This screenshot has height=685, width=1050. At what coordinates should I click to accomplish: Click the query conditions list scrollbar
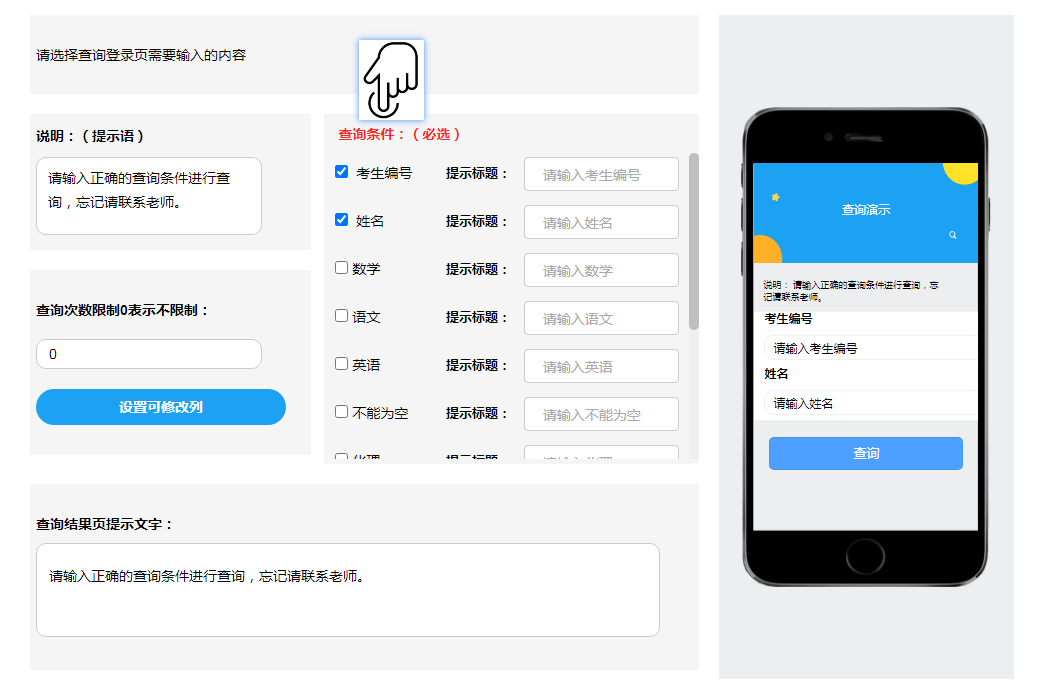pos(694,241)
